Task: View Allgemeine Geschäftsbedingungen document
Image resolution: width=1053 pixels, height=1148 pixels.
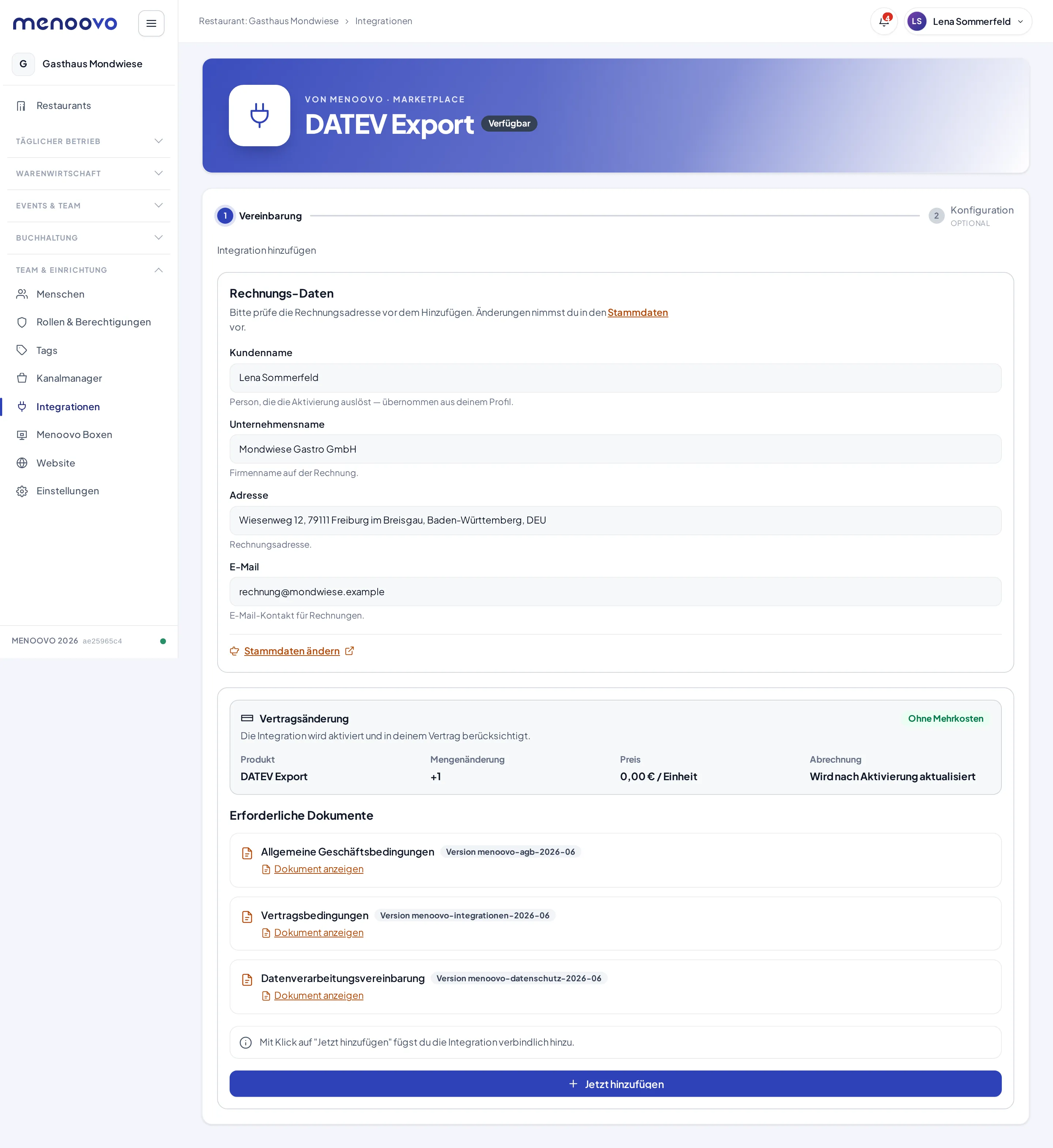Action: [x=318, y=869]
